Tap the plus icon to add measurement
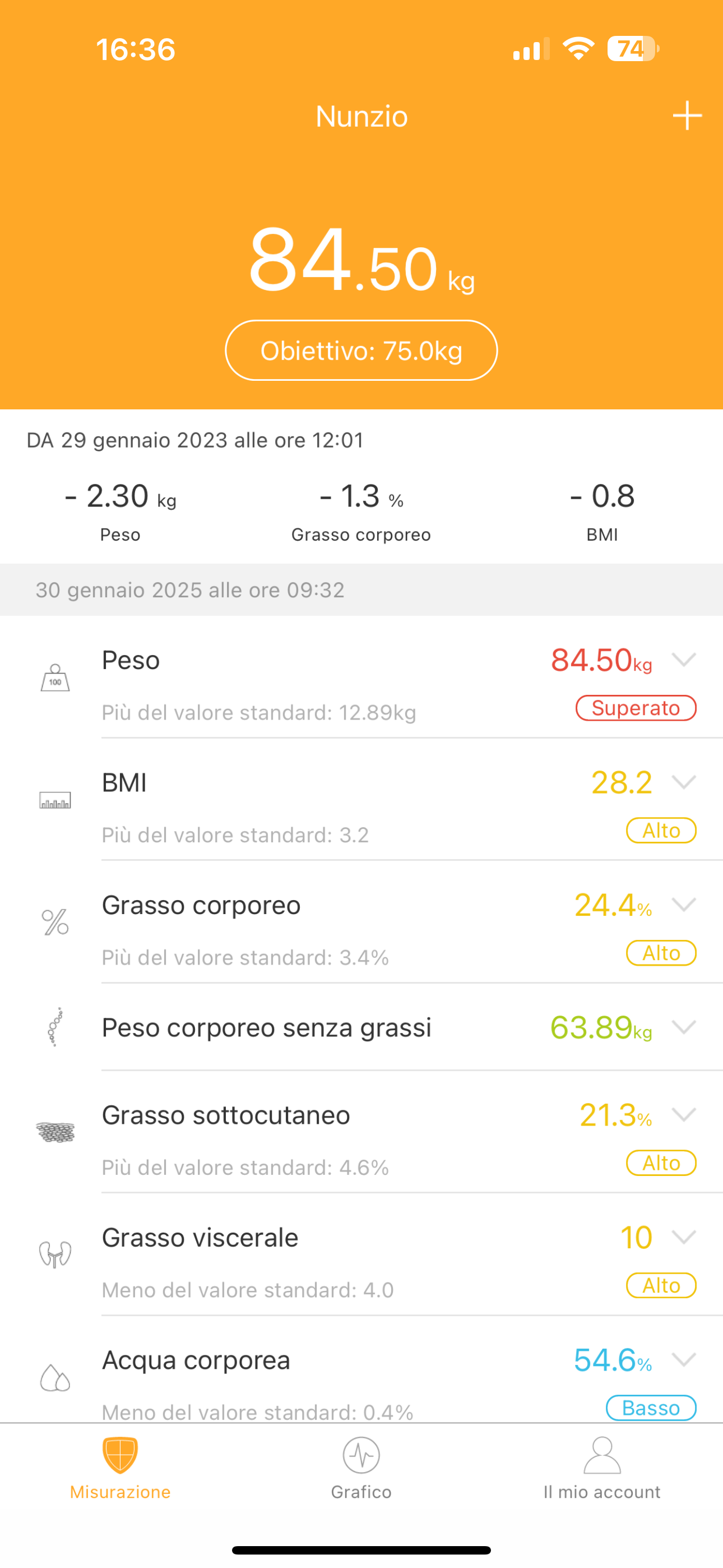Viewport: 723px width, 1568px height. (687, 116)
